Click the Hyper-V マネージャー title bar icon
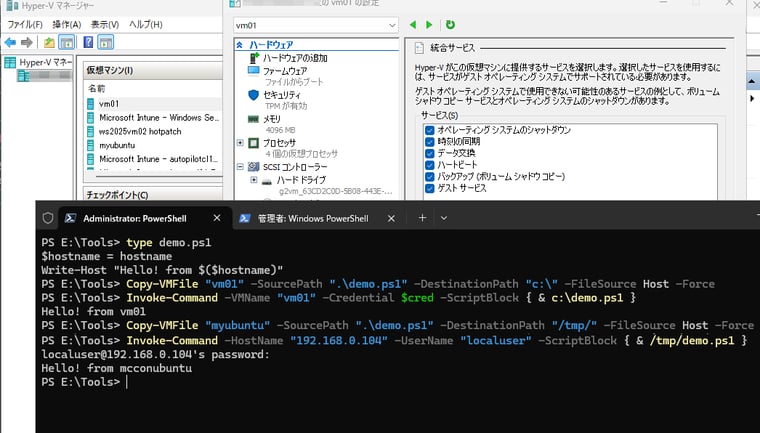The width and height of the screenshot is (760, 433). pyautogui.click(x=12, y=5)
